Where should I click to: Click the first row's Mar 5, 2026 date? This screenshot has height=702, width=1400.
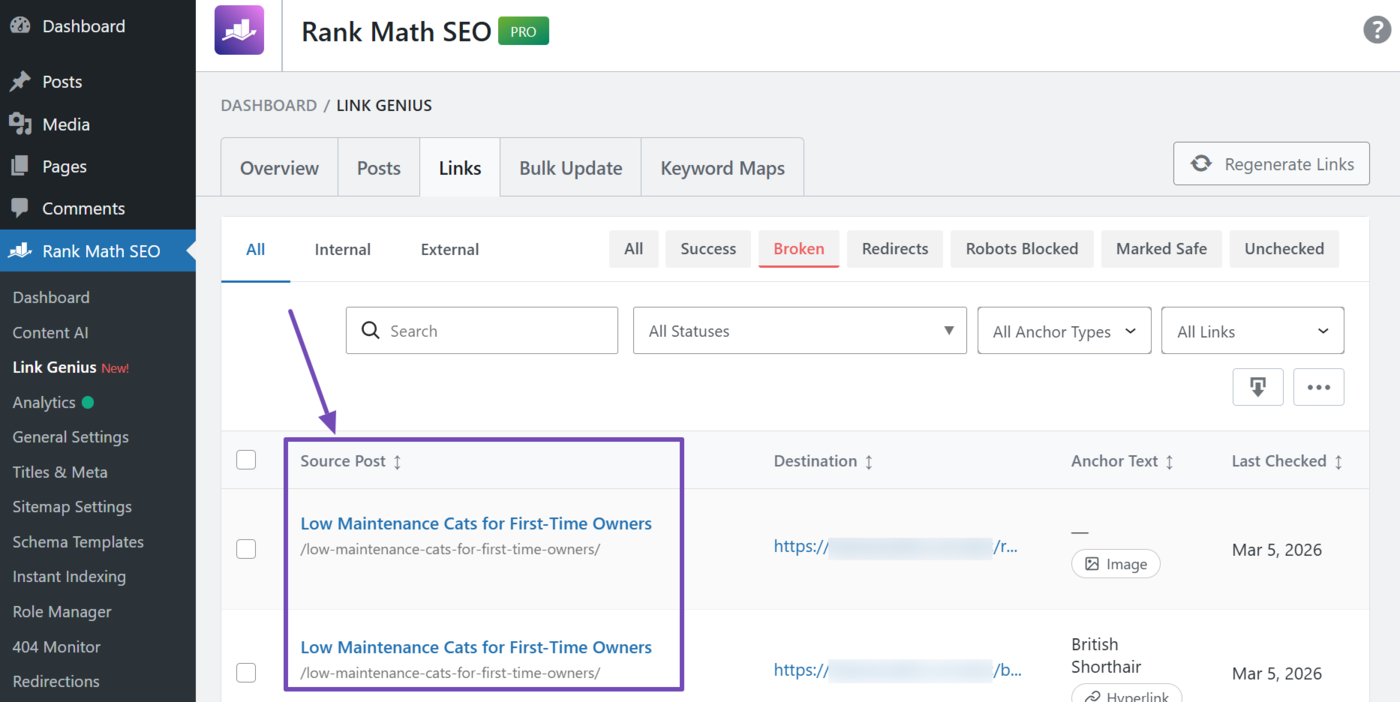[x=1276, y=549]
